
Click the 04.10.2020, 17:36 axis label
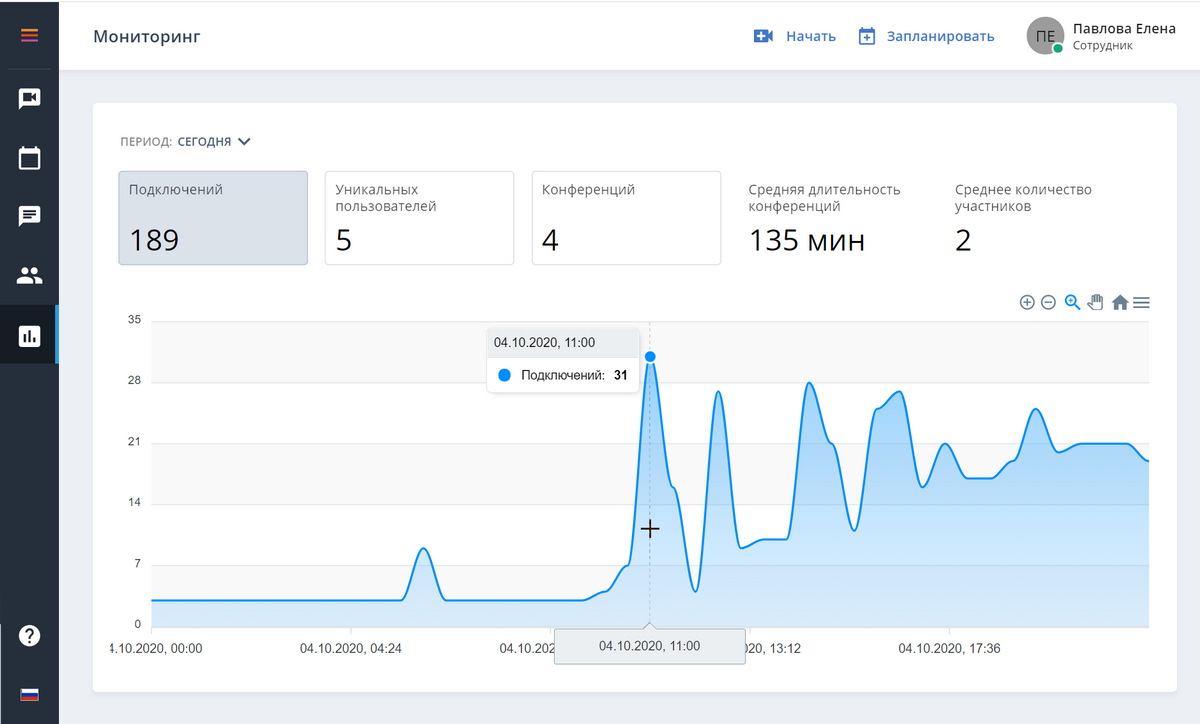(949, 648)
